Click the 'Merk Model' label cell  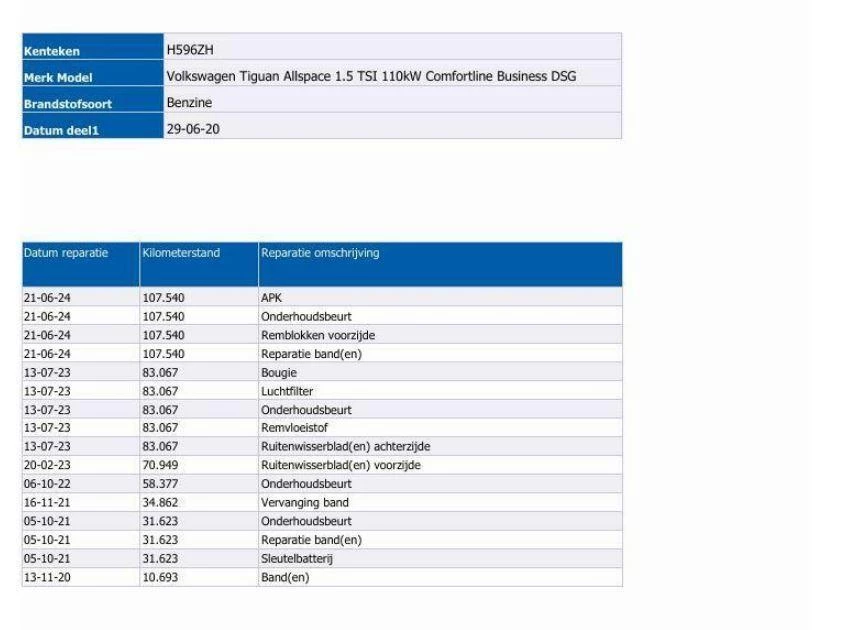pos(93,72)
